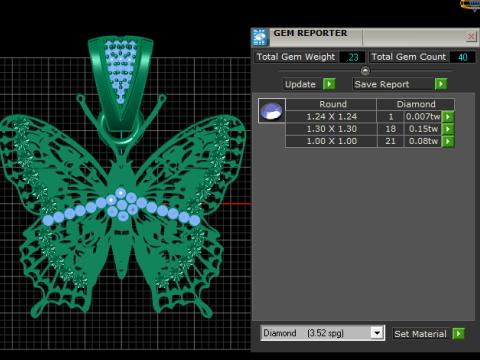Click the Total Gem Weight value .23
Viewport: 480px width, 360px height.
(352, 57)
